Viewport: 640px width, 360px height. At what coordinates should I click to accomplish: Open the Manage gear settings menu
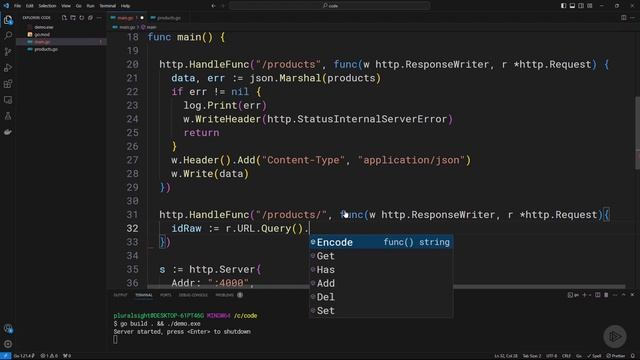pyautogui.click(x=8, y=344)
